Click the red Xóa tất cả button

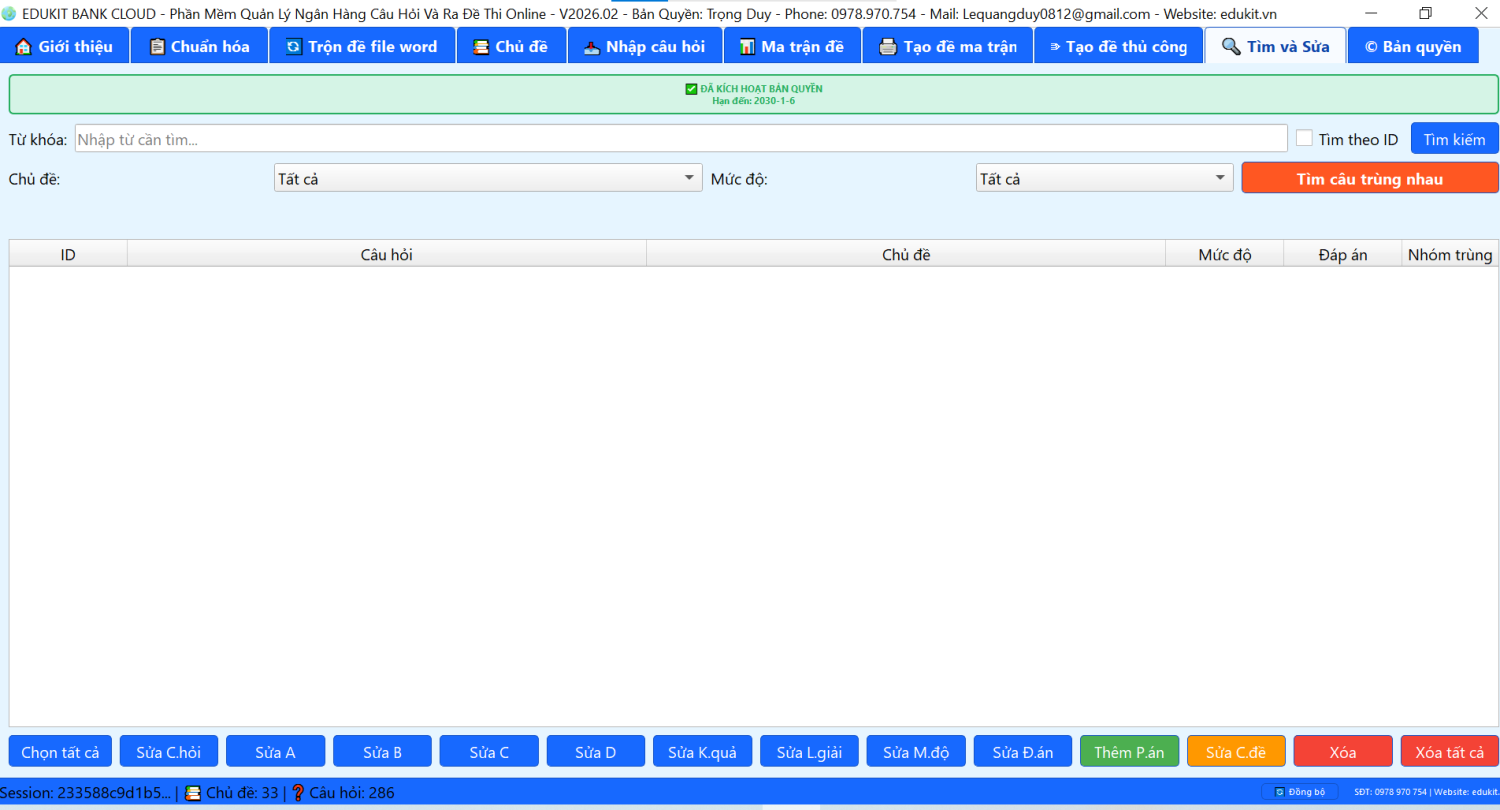[1449, 752]
